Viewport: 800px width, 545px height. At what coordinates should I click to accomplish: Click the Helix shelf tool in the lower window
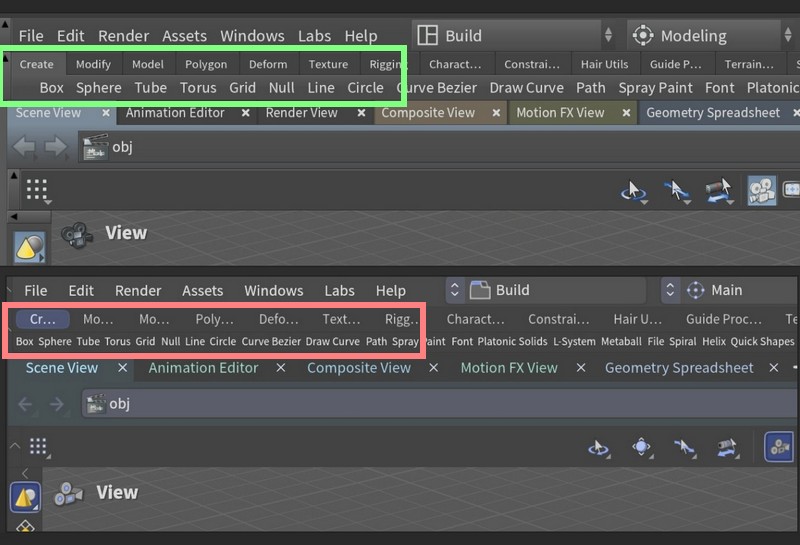coord(713,341)
